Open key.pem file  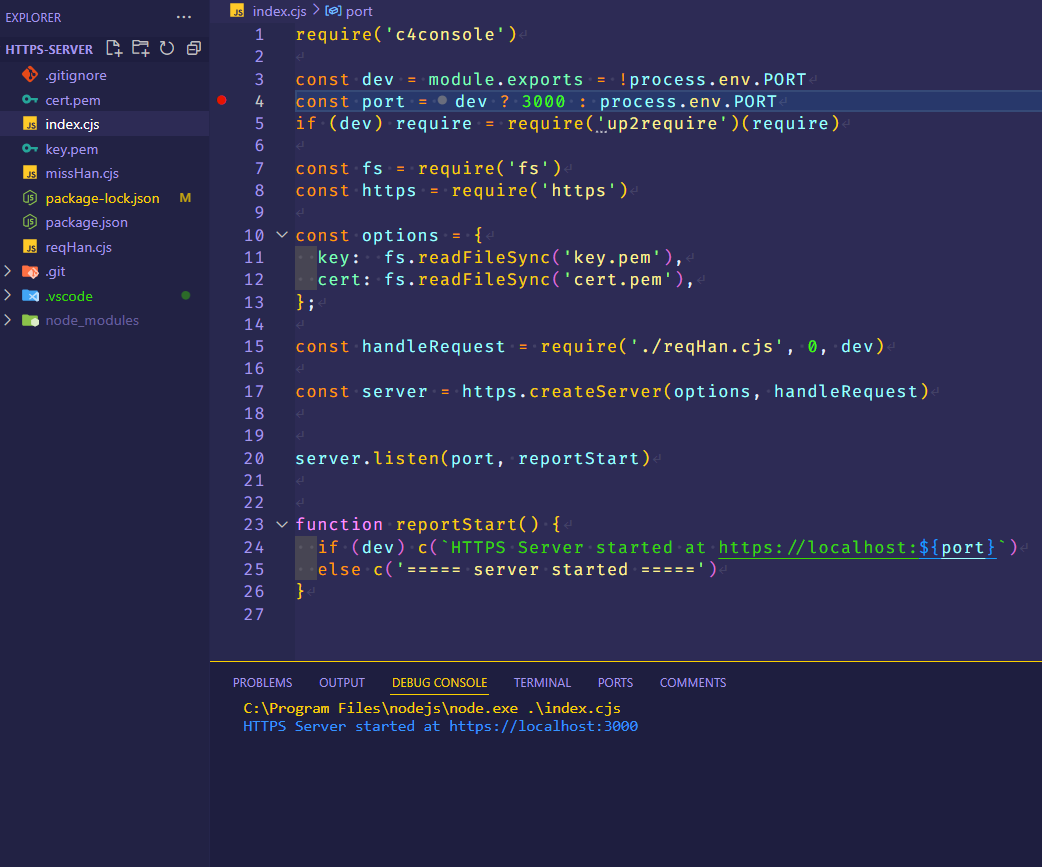(104, 149)
